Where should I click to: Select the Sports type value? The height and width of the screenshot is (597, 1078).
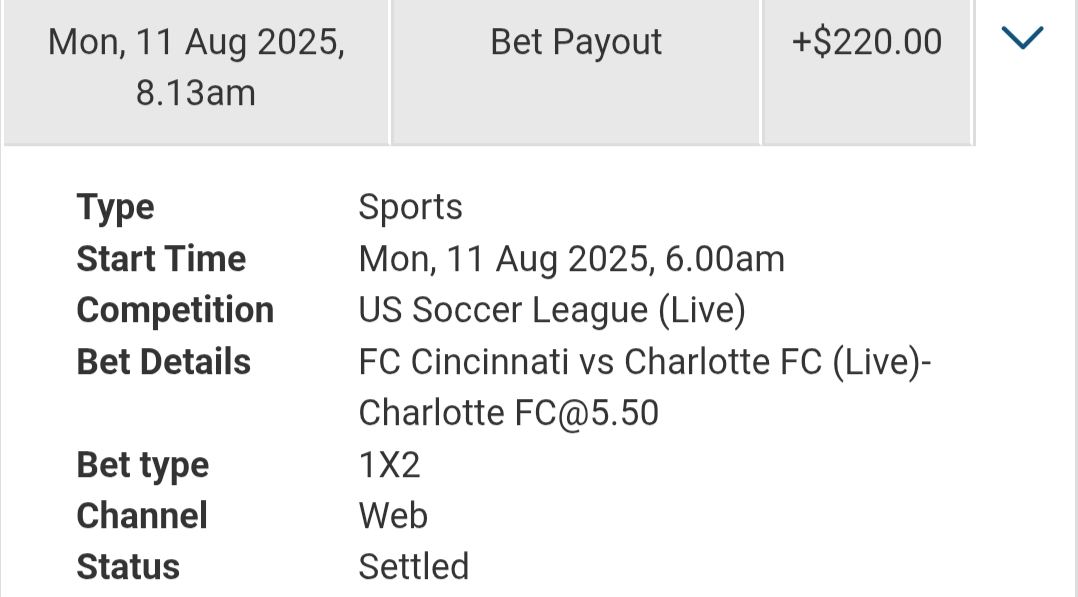pos(411,208)
